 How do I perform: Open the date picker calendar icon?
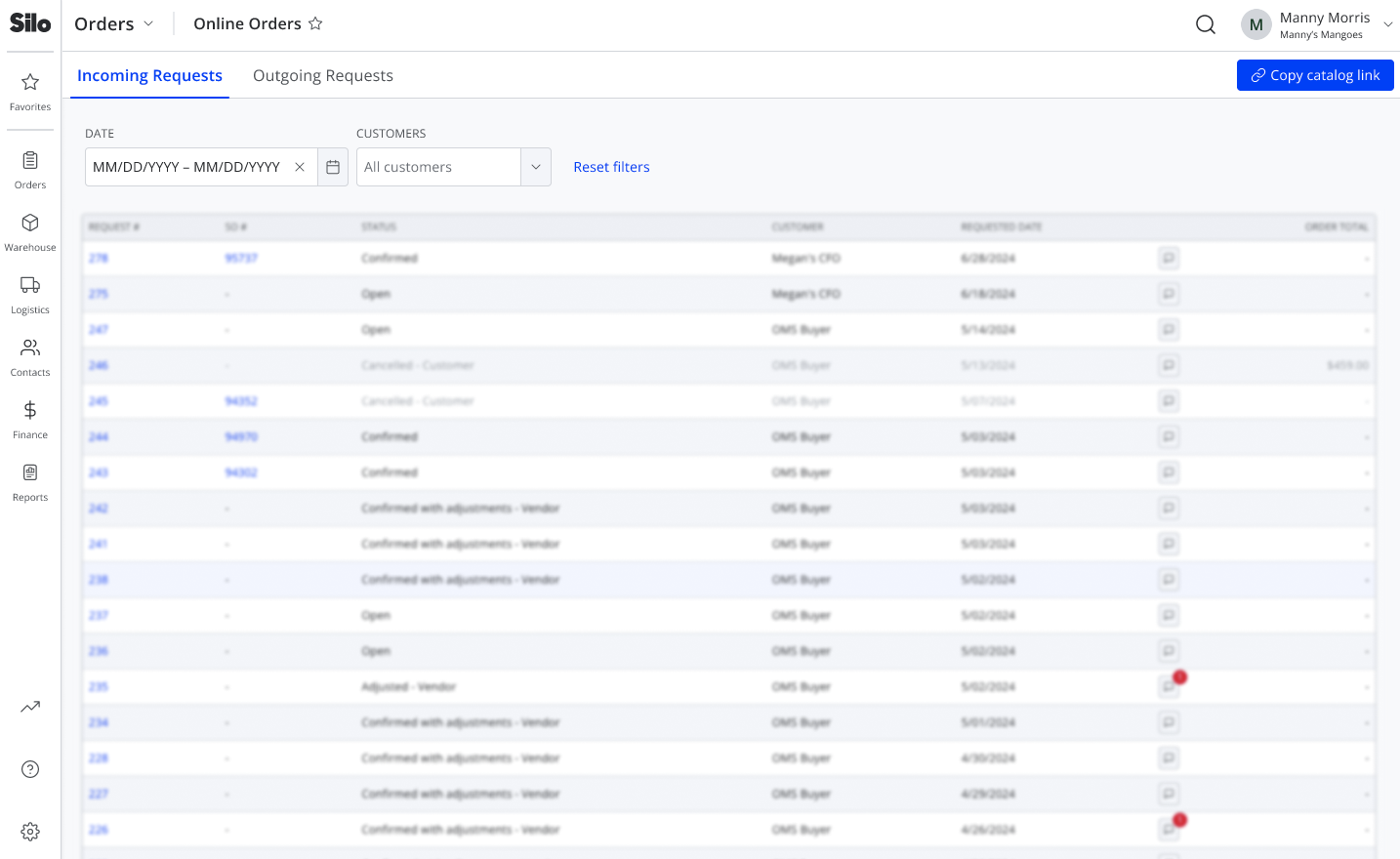click(333, 167)
